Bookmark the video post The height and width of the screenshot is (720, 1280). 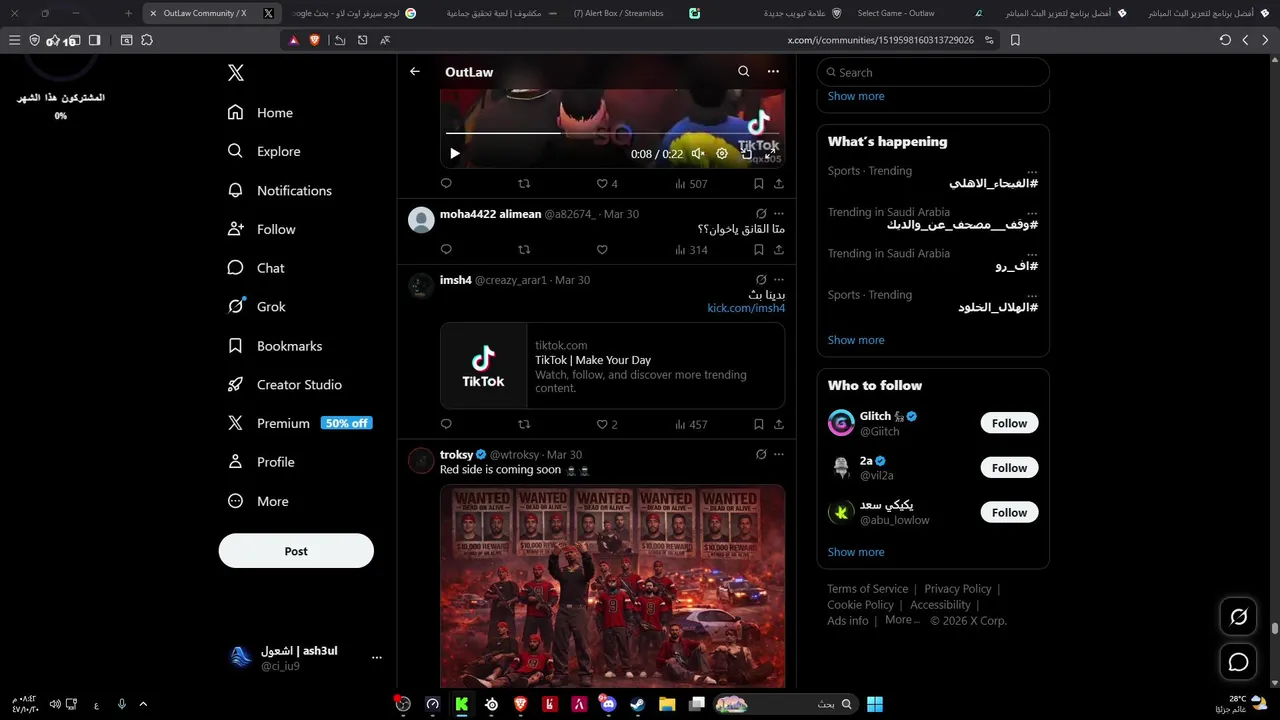click(759, 184)
